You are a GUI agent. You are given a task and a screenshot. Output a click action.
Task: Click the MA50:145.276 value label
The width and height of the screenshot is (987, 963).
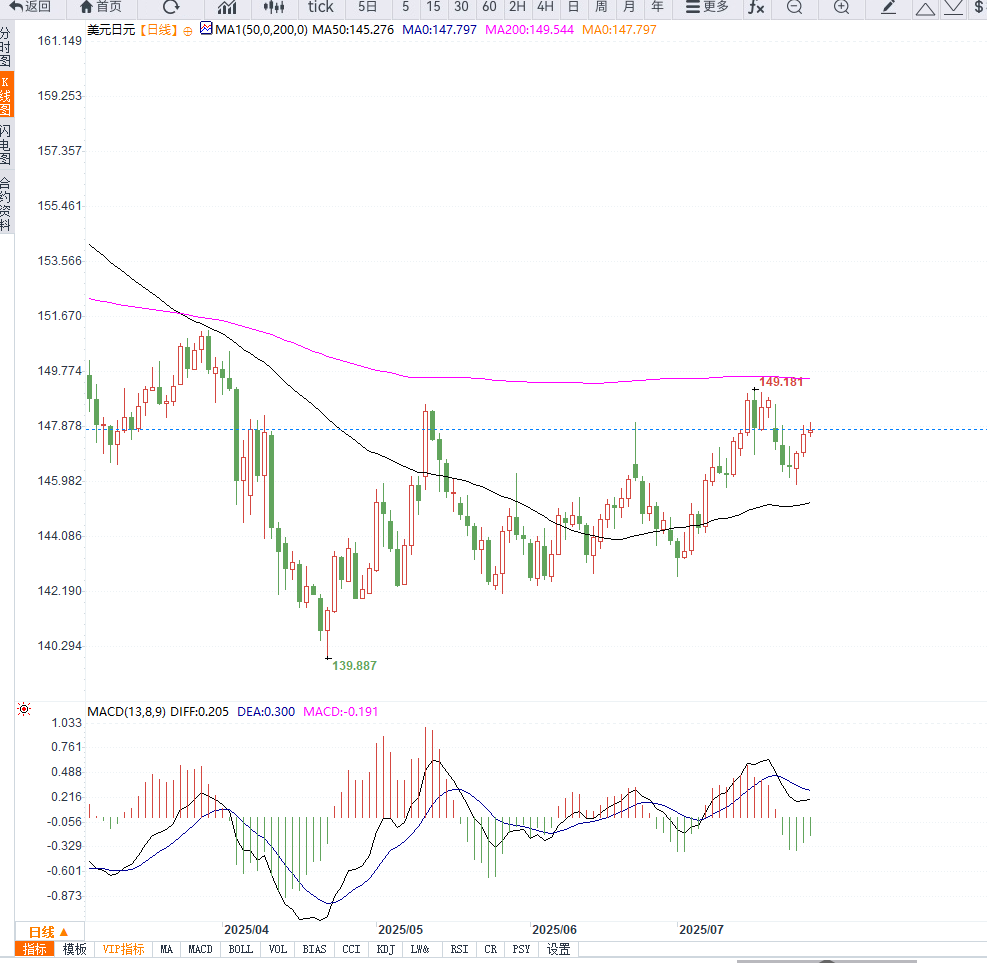point(353,30)
